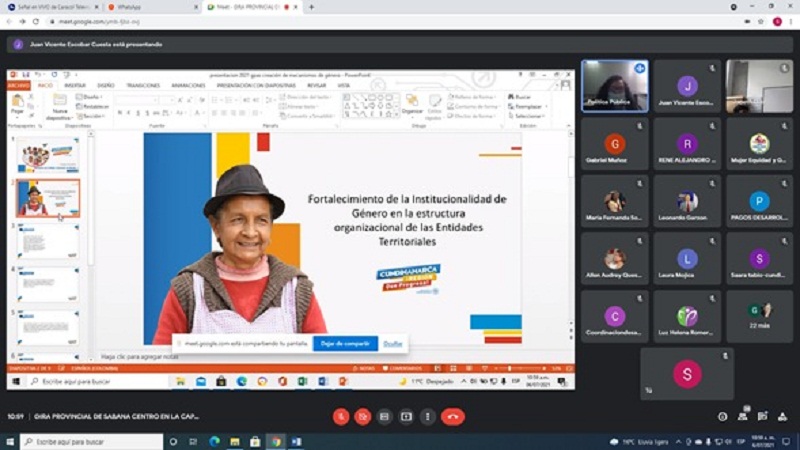Open ARCHIVO tab in shared PowerPoint
The image size is (800, 450).
tap(18, 85)
